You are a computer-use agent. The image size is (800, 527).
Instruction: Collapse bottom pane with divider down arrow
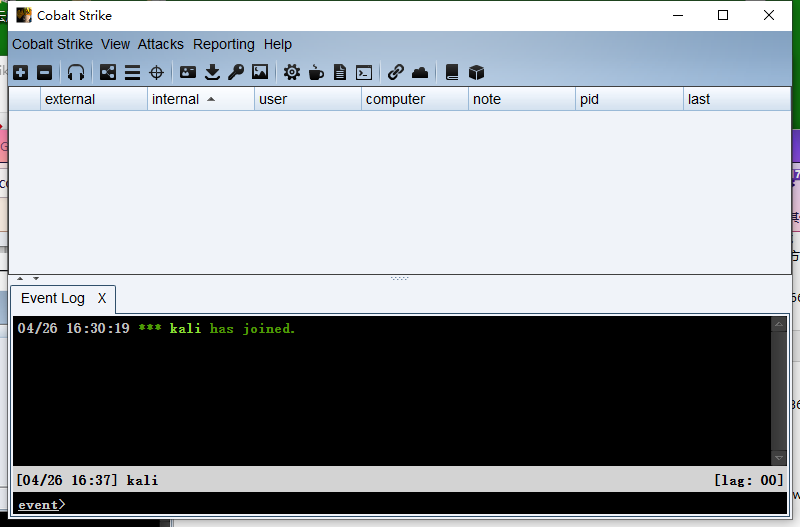click(x=36, y=279)
